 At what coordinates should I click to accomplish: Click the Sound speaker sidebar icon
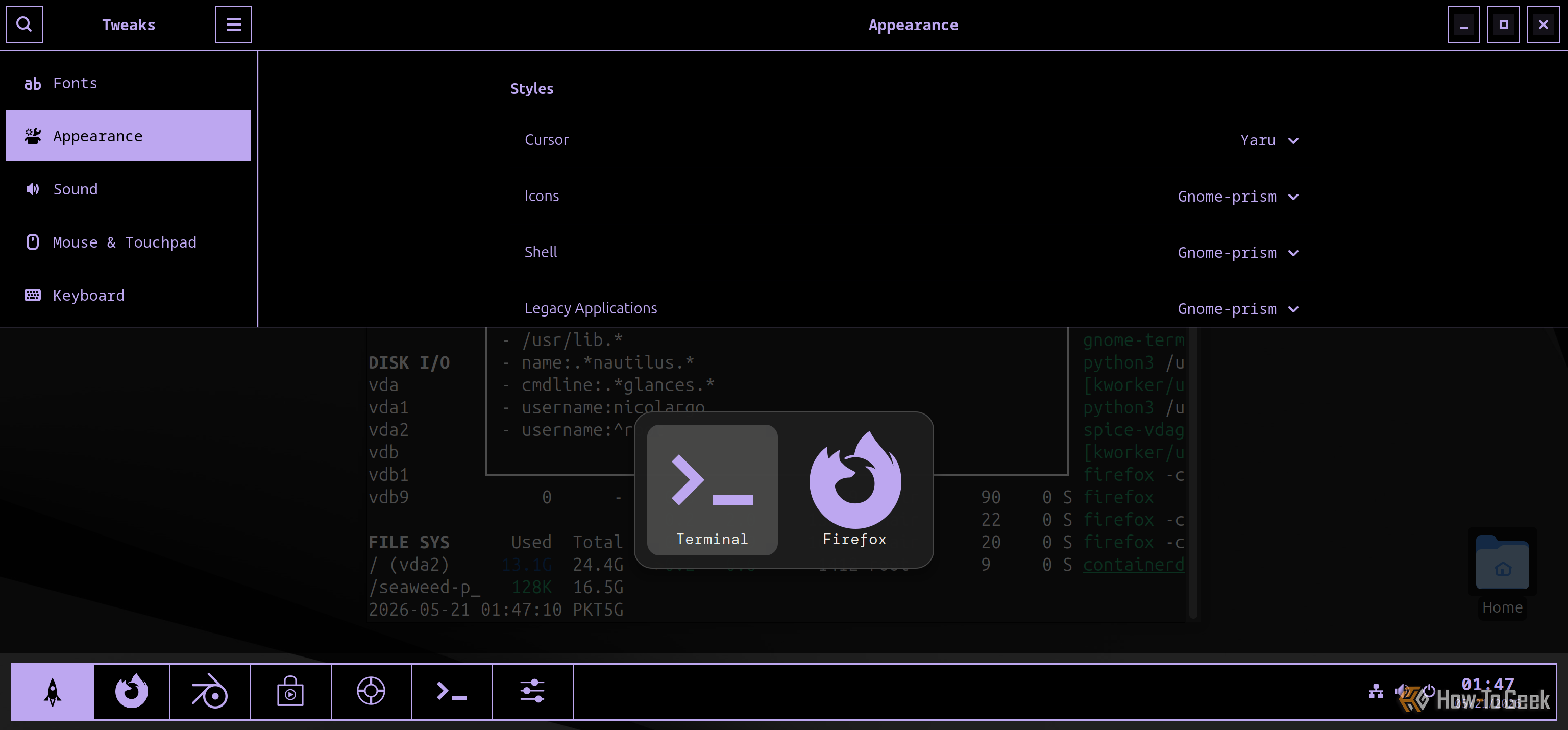pos(32,189)
